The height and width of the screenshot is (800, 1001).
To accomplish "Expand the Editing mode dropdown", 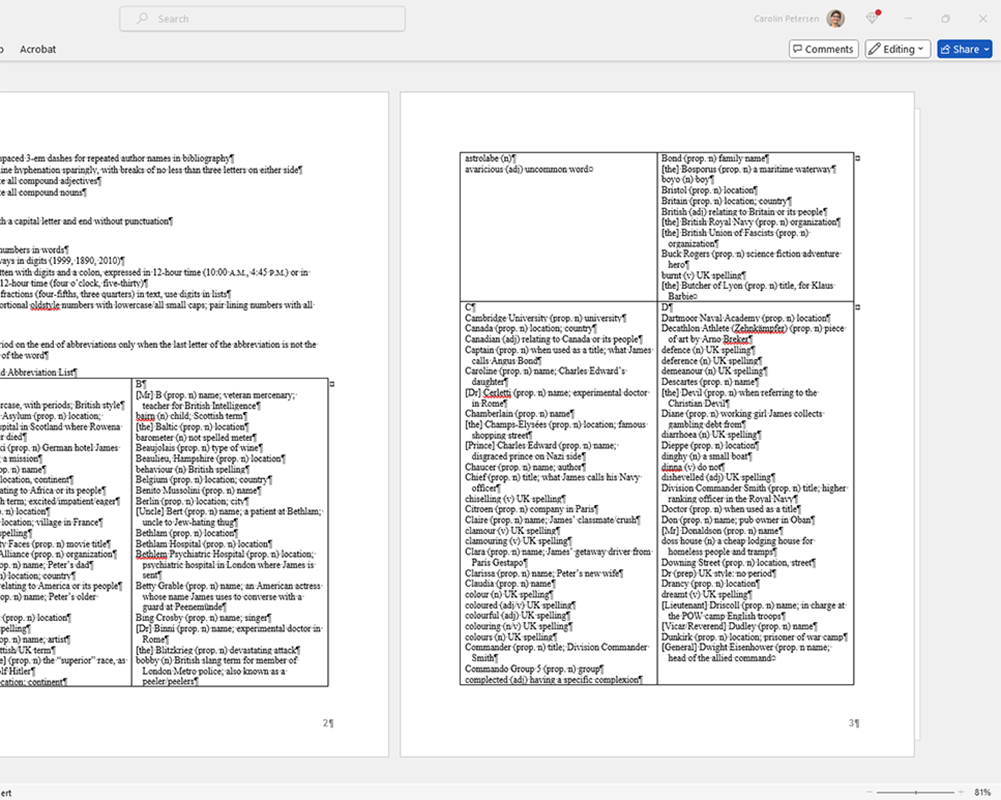I will (x=897, y=49).
